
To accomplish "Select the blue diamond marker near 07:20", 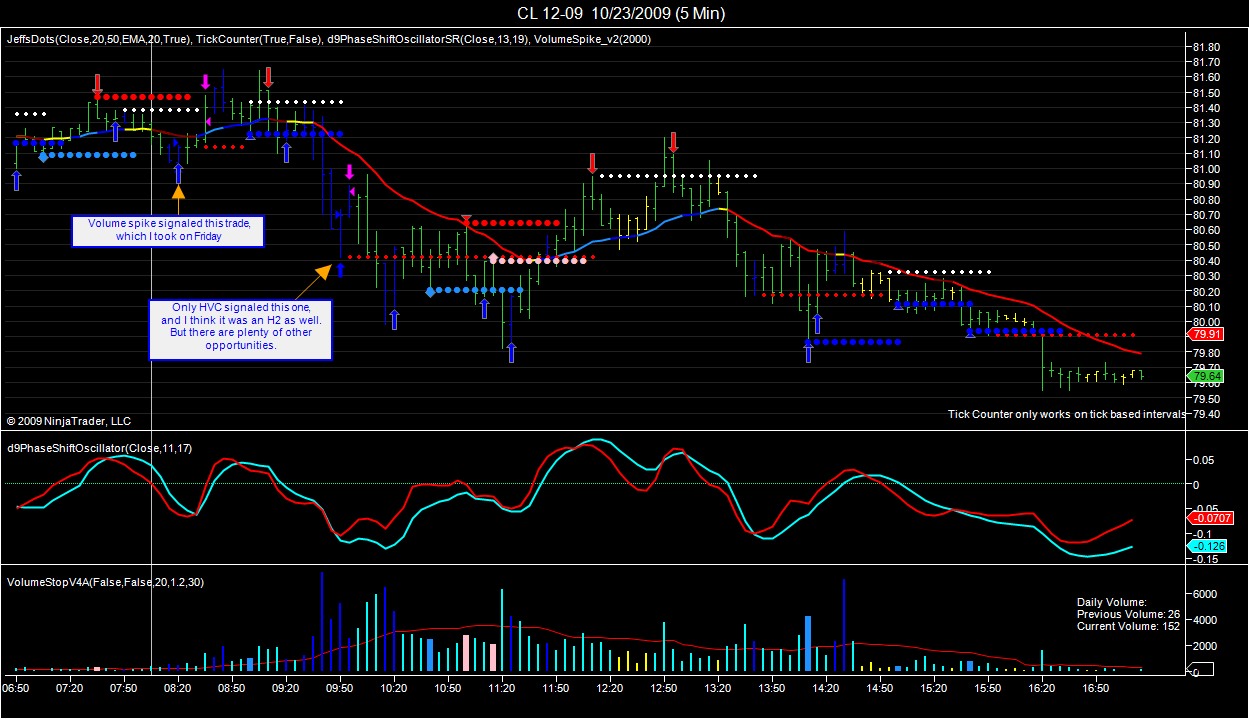I will pyautogui.click(x=43, y=156).
